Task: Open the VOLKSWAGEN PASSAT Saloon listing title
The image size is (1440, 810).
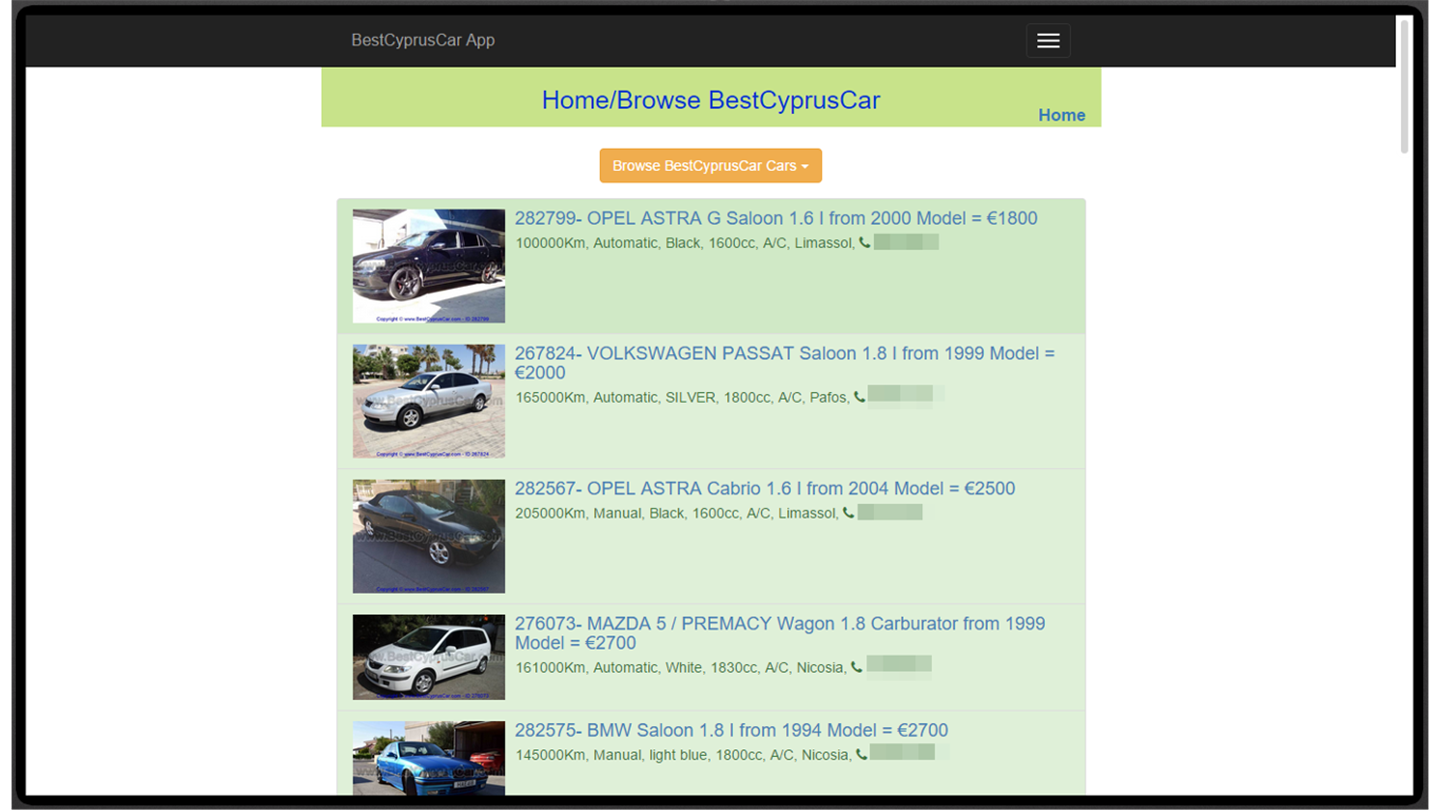Action: pyautogui.click(x=785, y=363)
